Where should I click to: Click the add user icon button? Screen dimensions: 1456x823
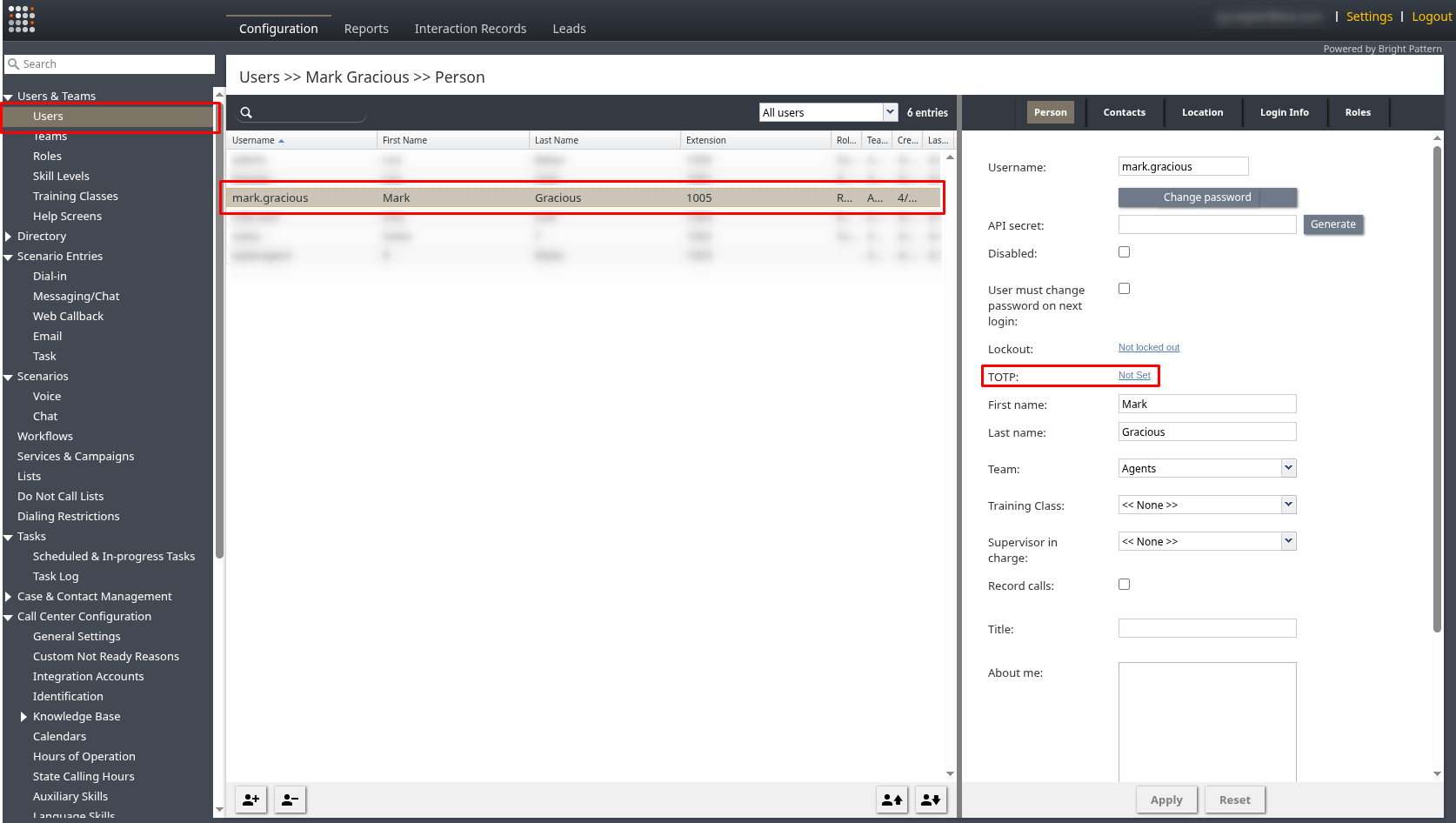pos(250,800)
